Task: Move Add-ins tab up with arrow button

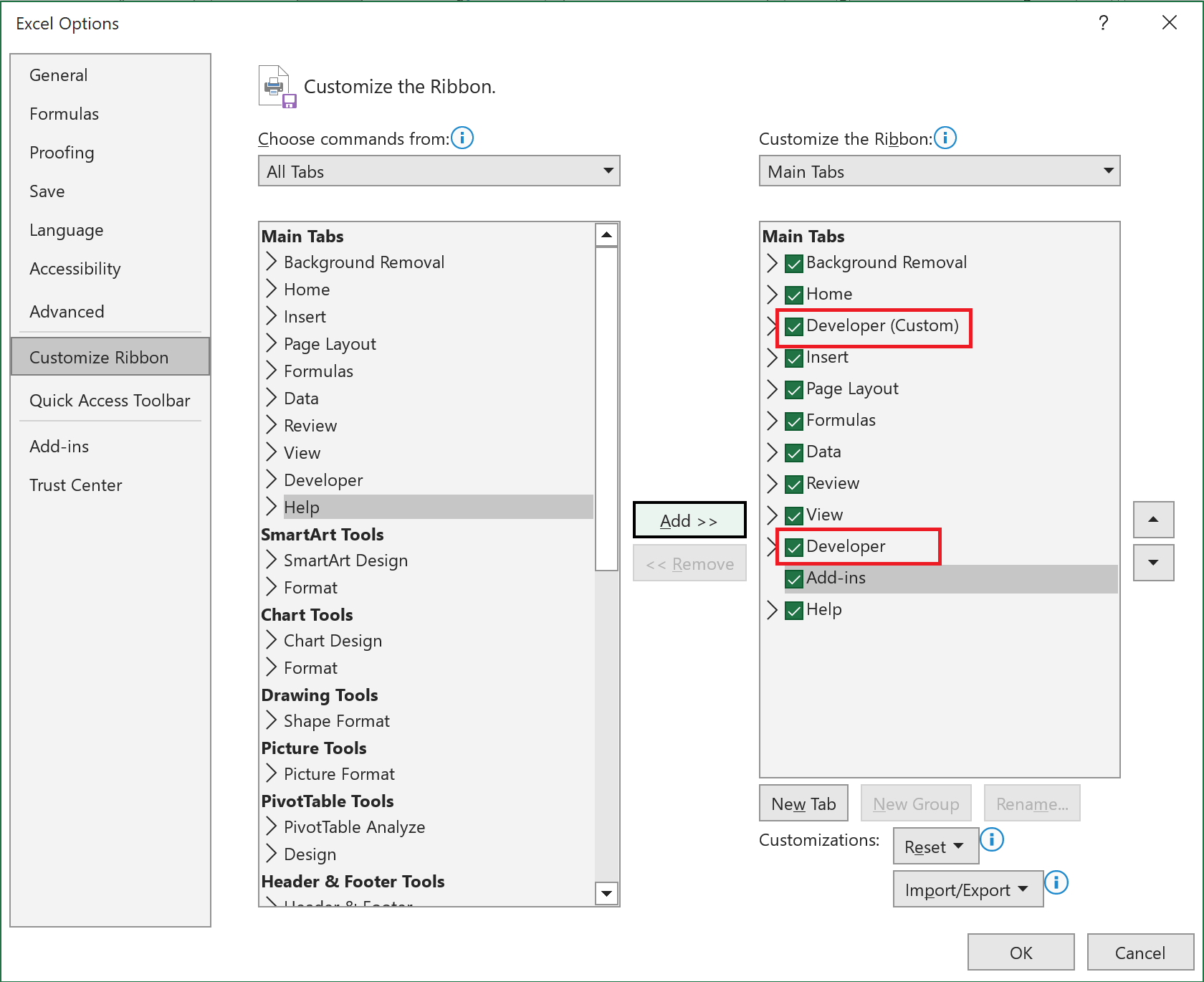Action: [x=1153, y=520]
